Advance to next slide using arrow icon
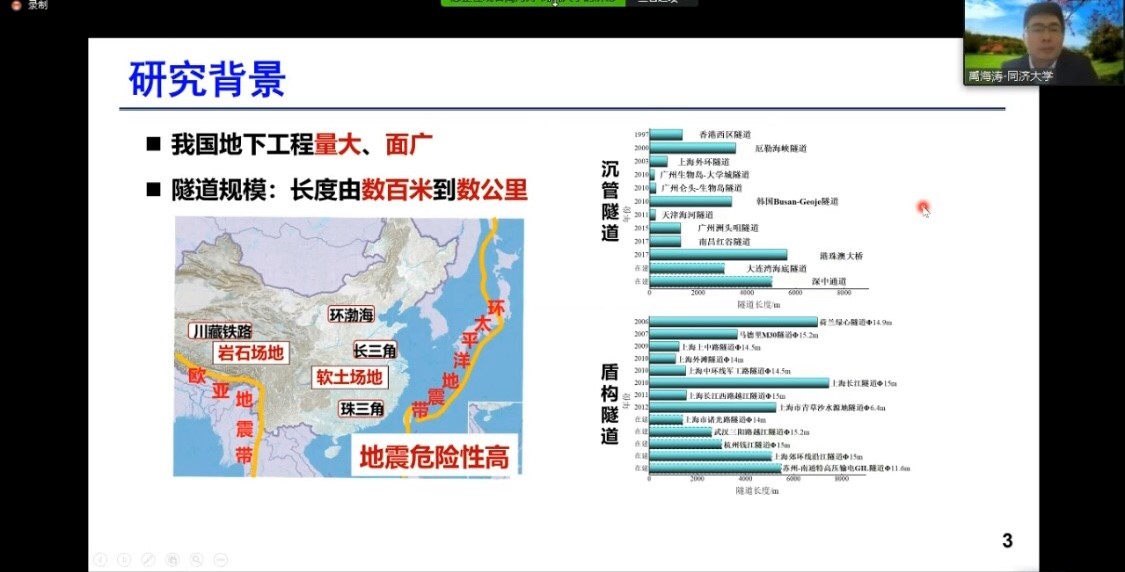This screenshot has height=572, width=1125. 124,559
